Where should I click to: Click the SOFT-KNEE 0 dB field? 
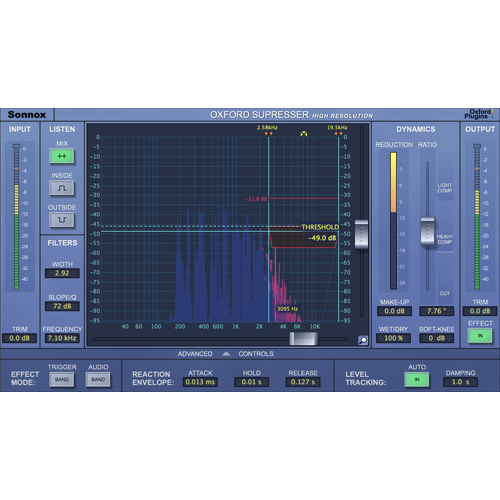[436, 338]
